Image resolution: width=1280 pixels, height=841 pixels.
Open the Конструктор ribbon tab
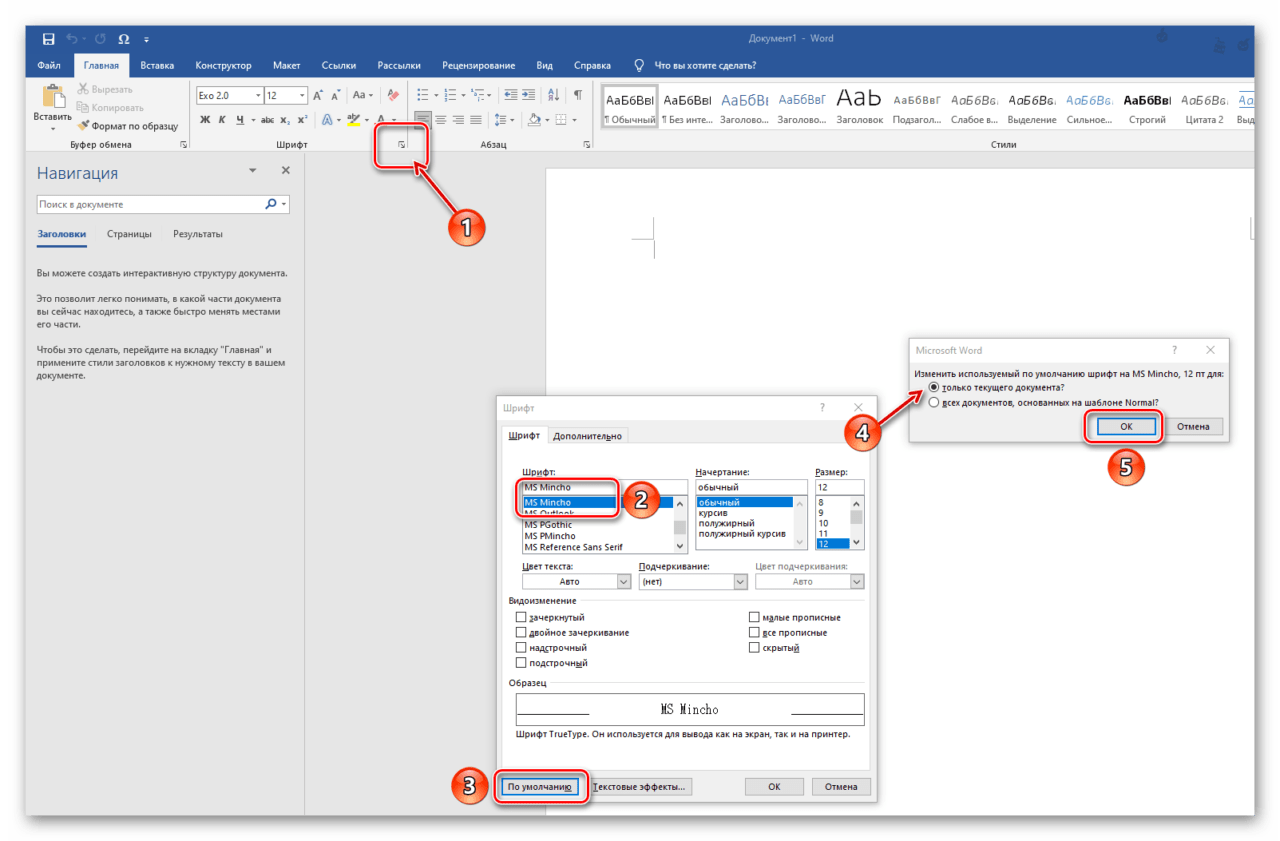(223, 66)
